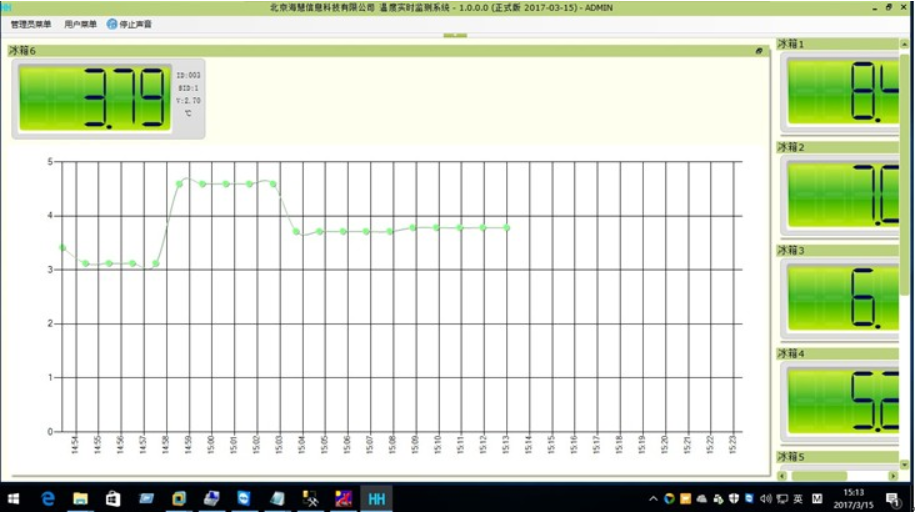Select the 冰箱5 panel header
This screenshot has height=515, width=915.
(x=837, y=457)
